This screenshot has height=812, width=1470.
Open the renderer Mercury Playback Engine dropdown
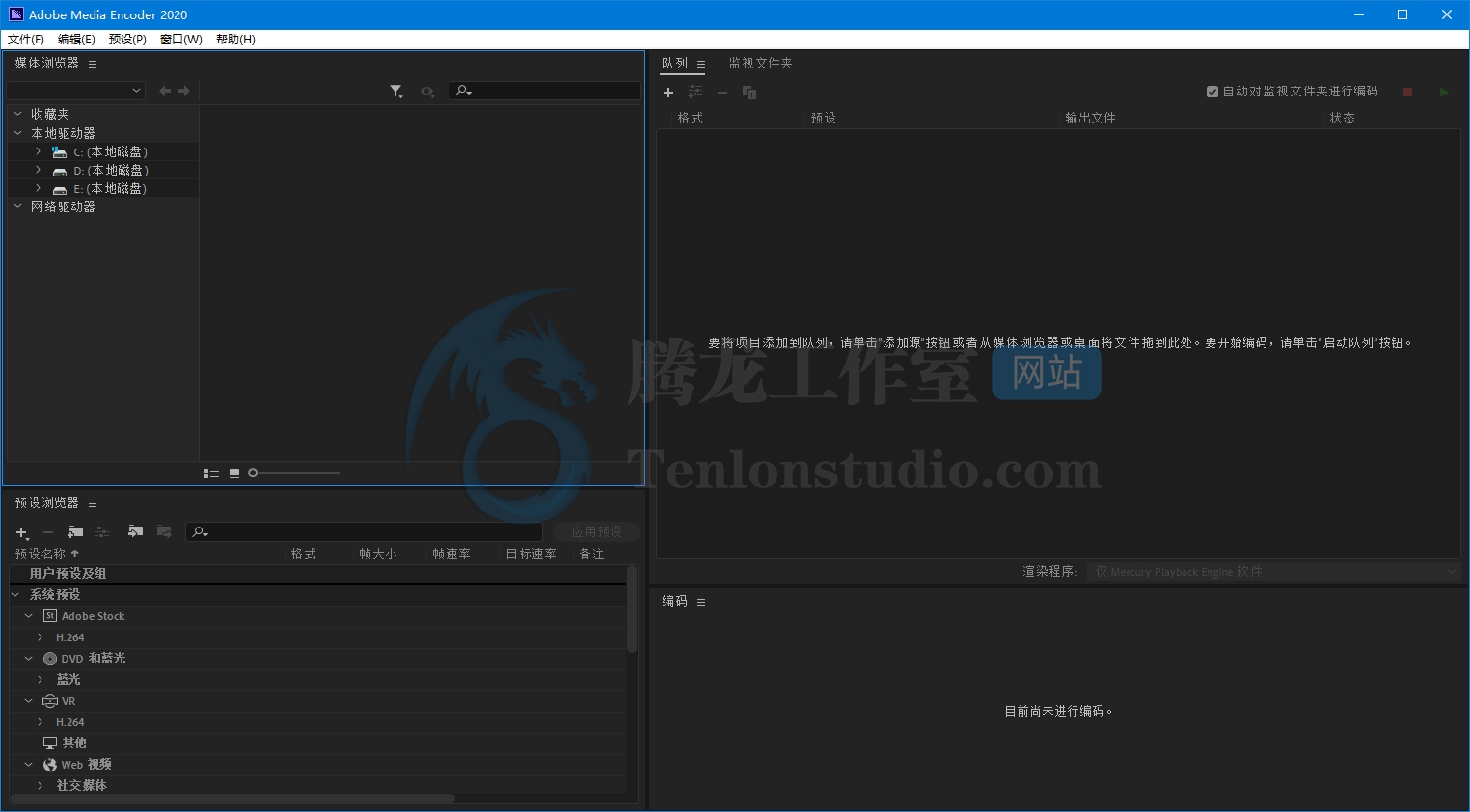1273,572
